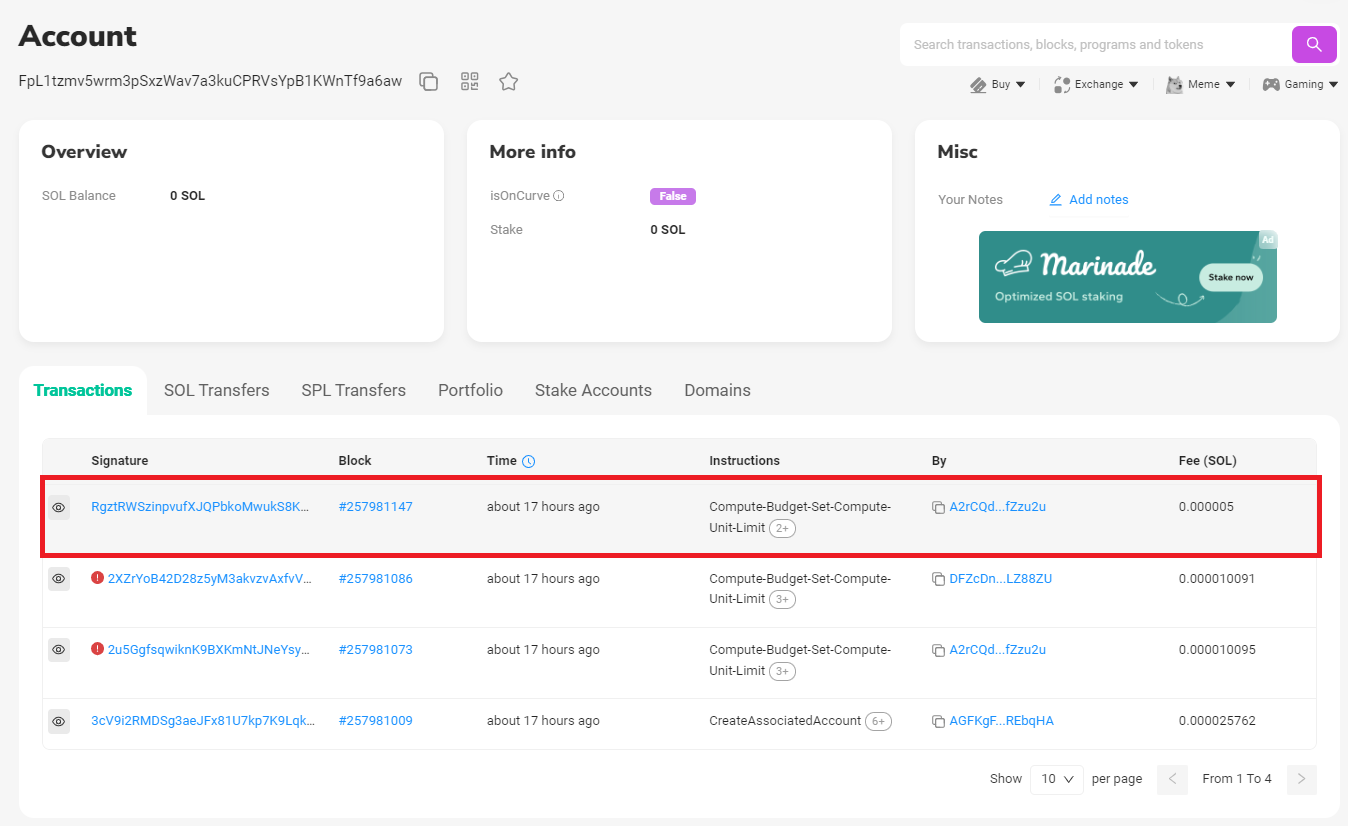
Task: Open the Buy dropdown menu
Action: [998, 85]
